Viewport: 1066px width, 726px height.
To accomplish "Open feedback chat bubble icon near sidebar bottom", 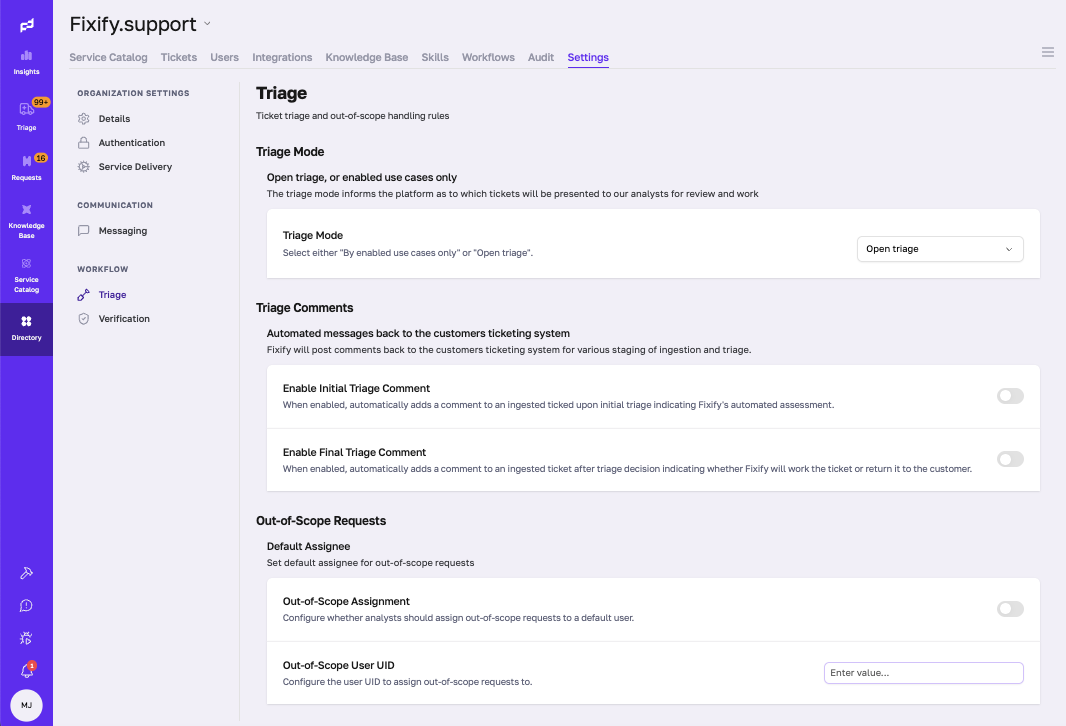I will click(x=26, y=605).
